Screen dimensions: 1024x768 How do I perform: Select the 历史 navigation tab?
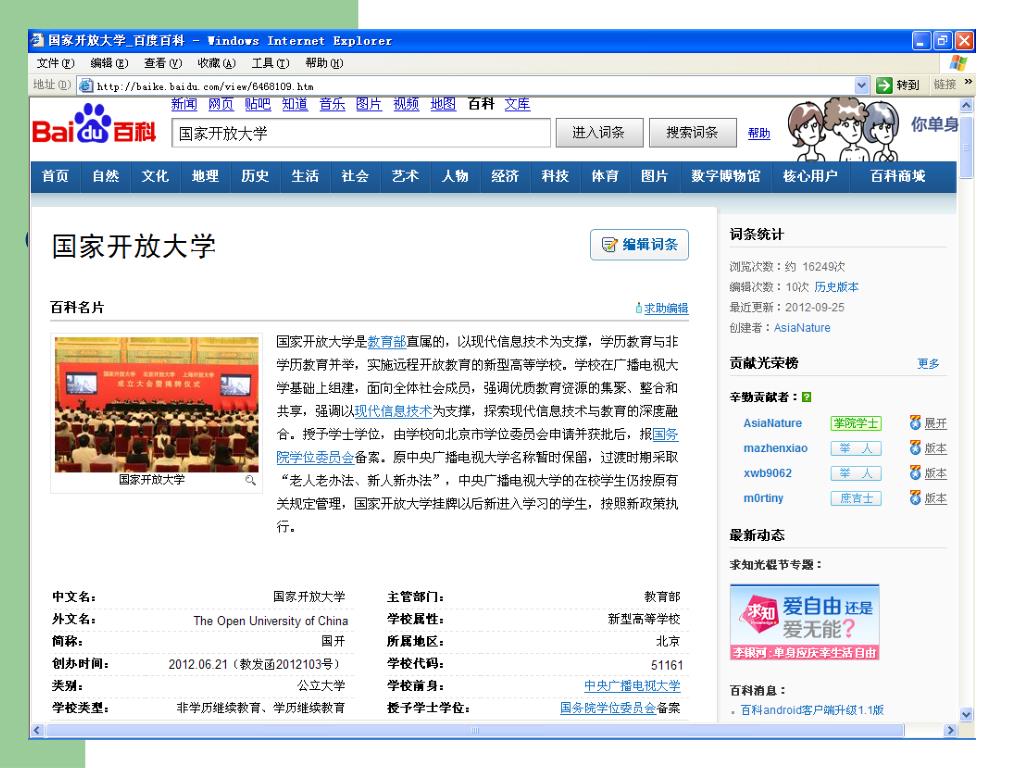pyautogui.click(x=255, y=176)
